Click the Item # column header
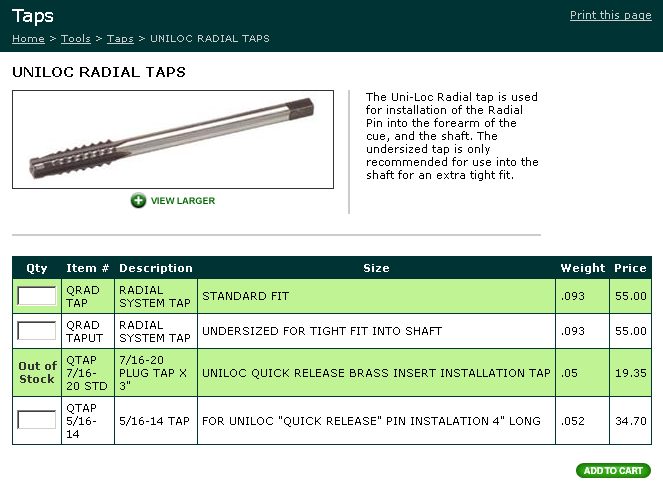 pos(88,268)
